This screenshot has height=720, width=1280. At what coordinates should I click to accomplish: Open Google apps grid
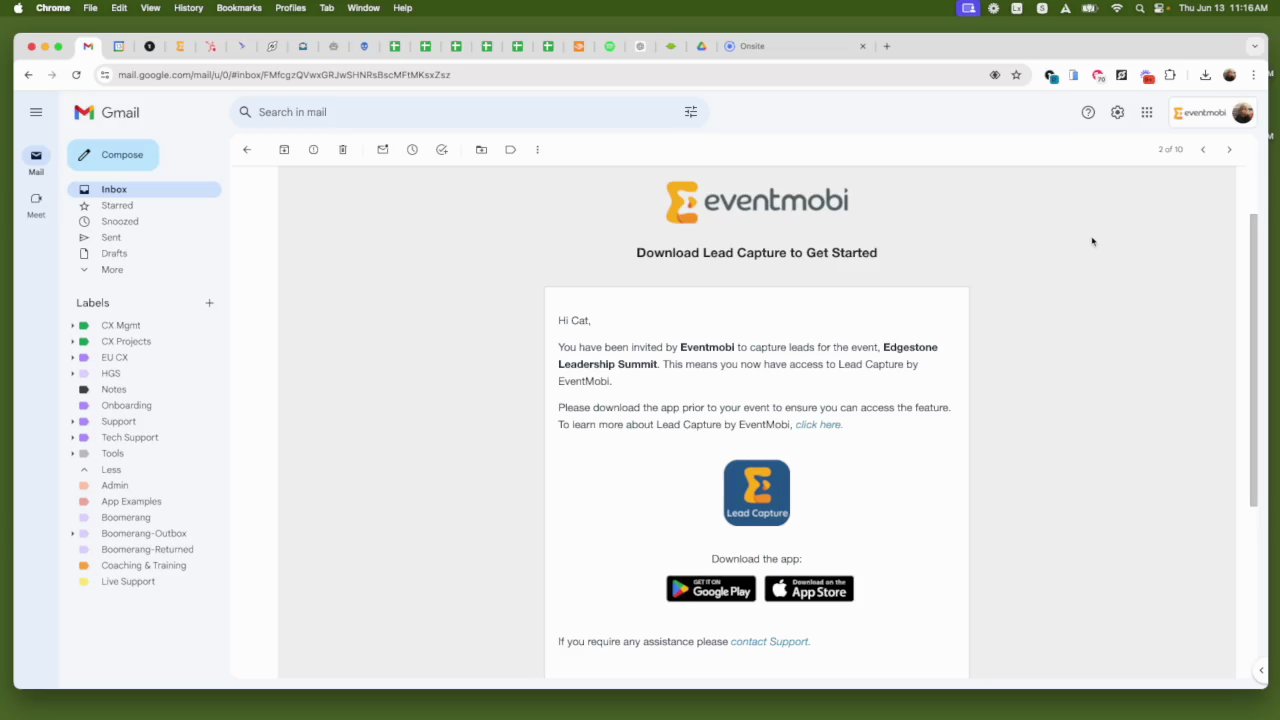[1147, 113]
